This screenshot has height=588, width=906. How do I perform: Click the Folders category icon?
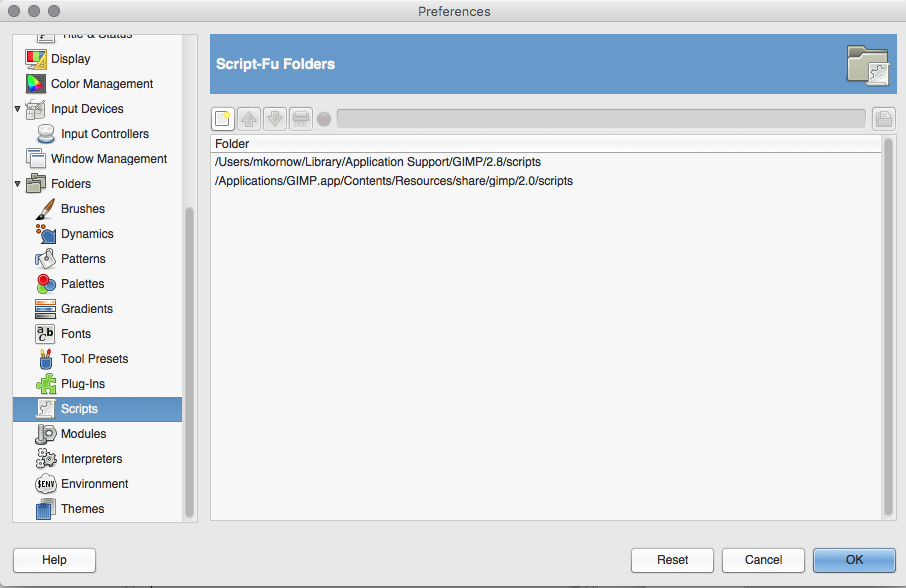point(36,184)
